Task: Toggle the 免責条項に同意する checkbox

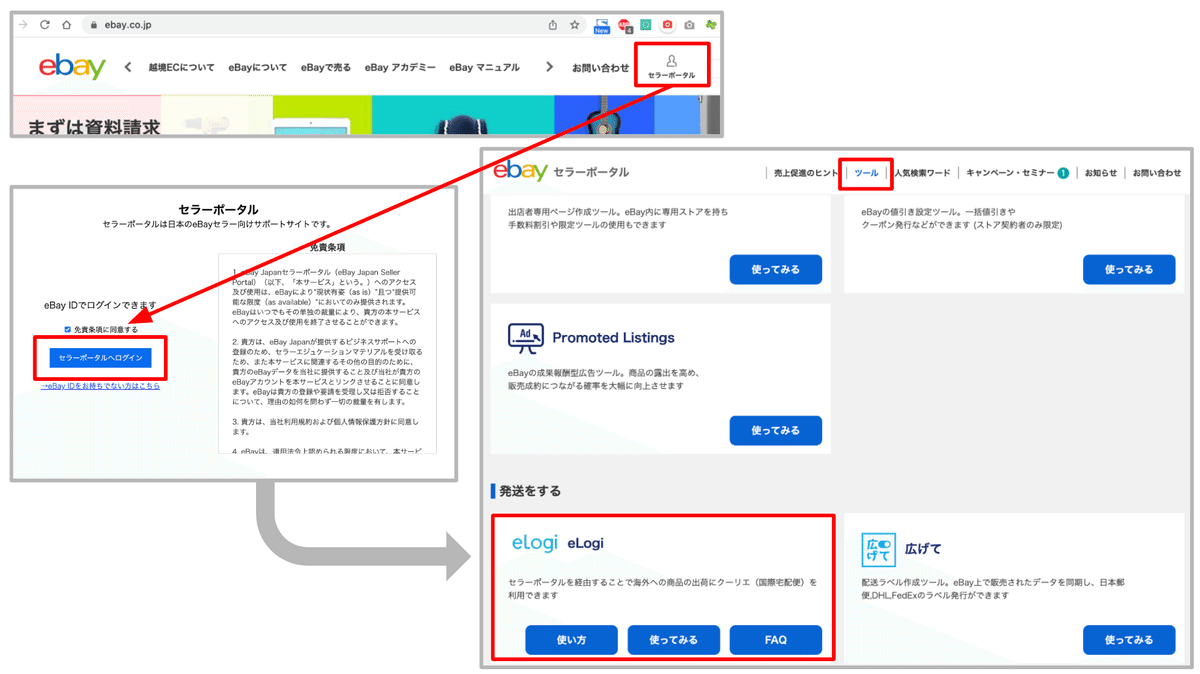Action: (x=68, y=329)
